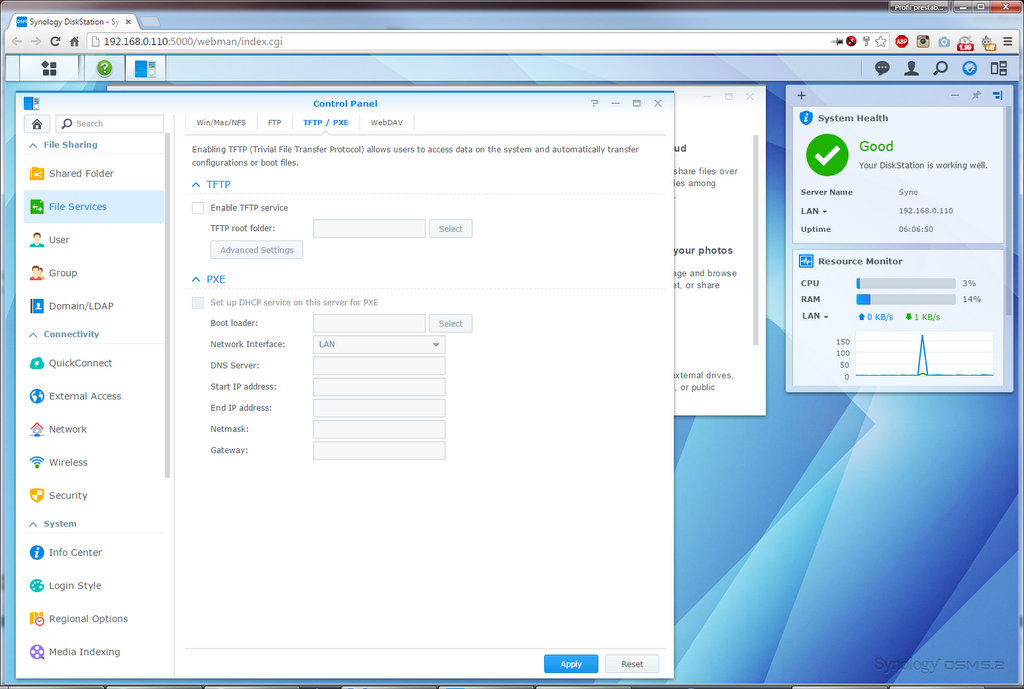Reload the browser page
This screenshot has height=689, width=1024.
pyautogui.click(x=55, y=42)
